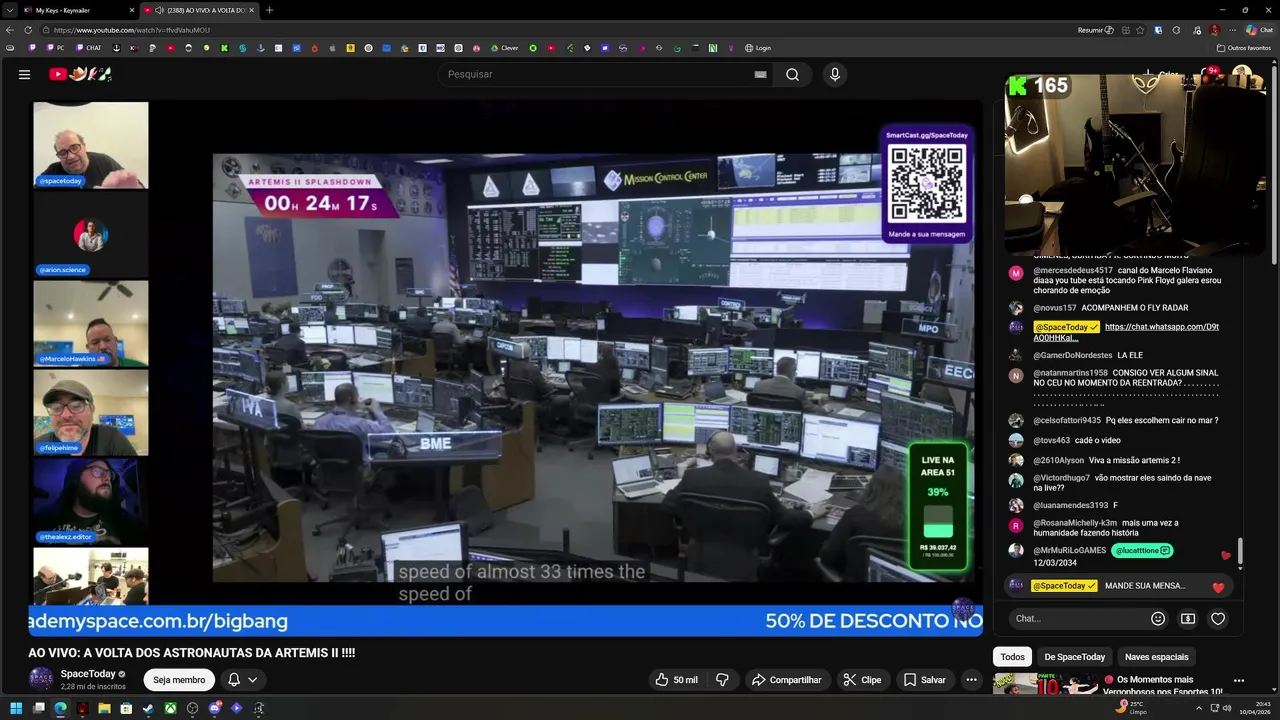
Task: Click the pinned @SpaceToday MANDE SUA MENSA message
Action: tap(1119, 586)
